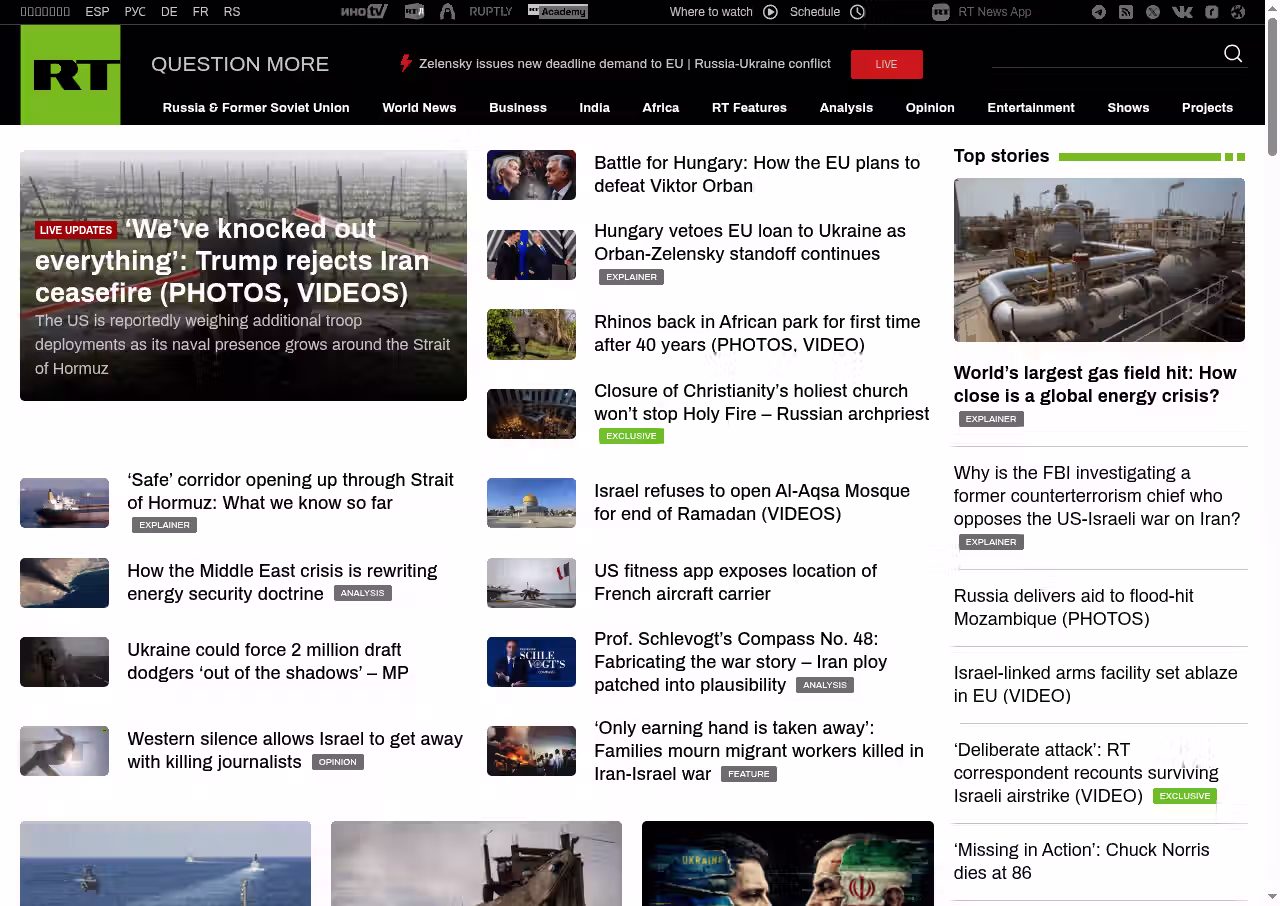Open the RSS feed icon
This screenshot has width=1280, height=906.
coord(1126,12)
